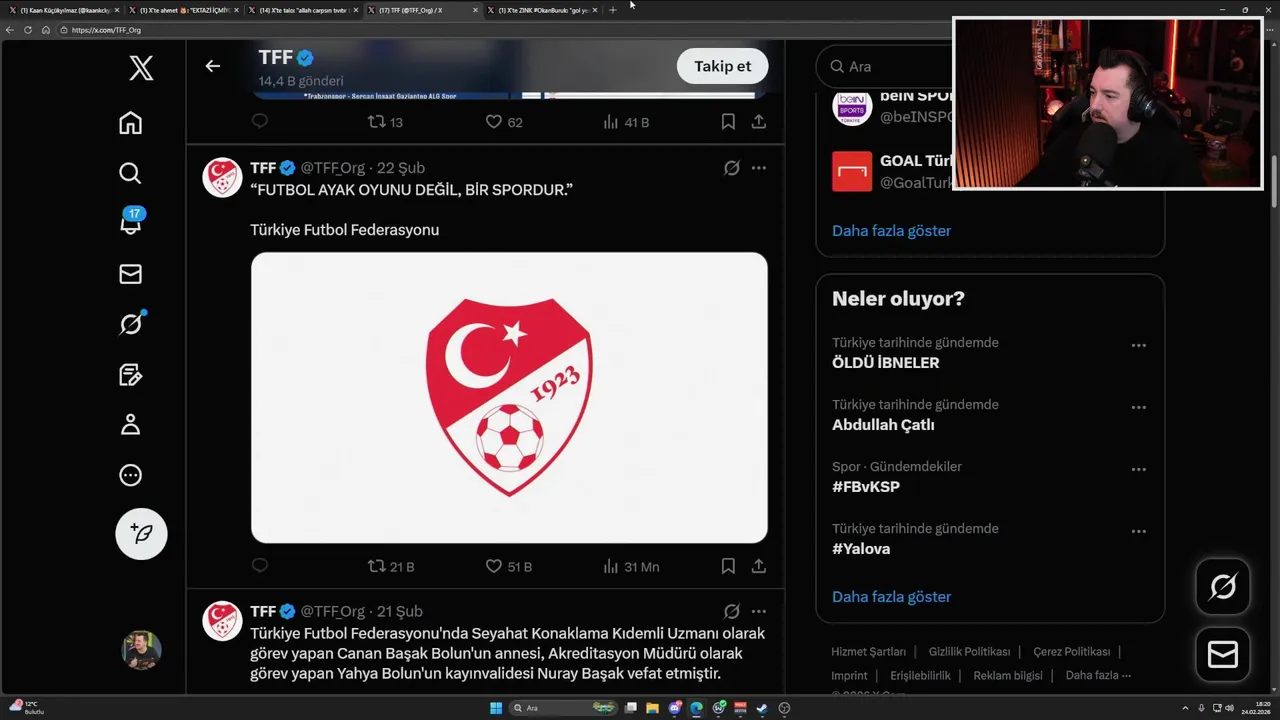Like the post with 62 likes
The height and width of the screenshot is (720, 1280).
tap(504, 122)
